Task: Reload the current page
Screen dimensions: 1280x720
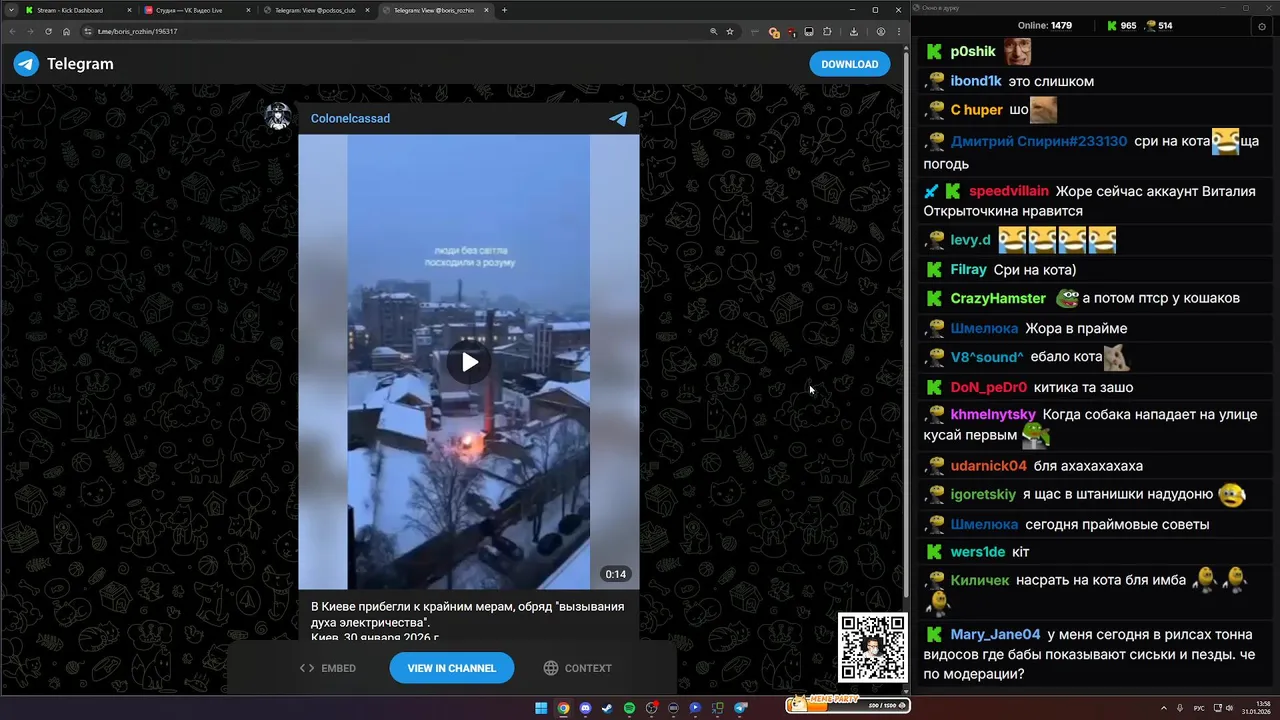Action: [x=48, y=31]
